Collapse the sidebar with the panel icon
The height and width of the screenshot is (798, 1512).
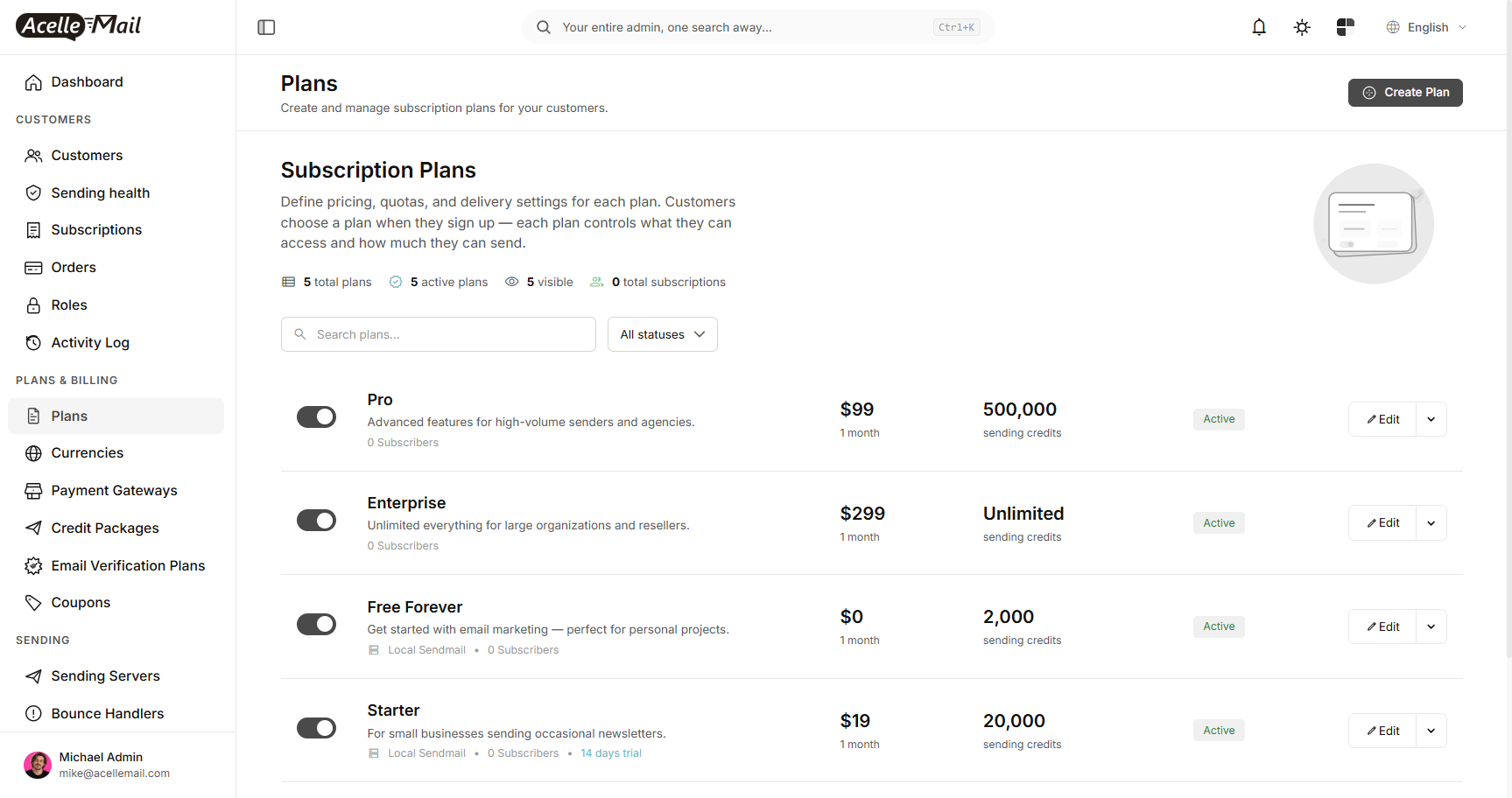[266, 27]
